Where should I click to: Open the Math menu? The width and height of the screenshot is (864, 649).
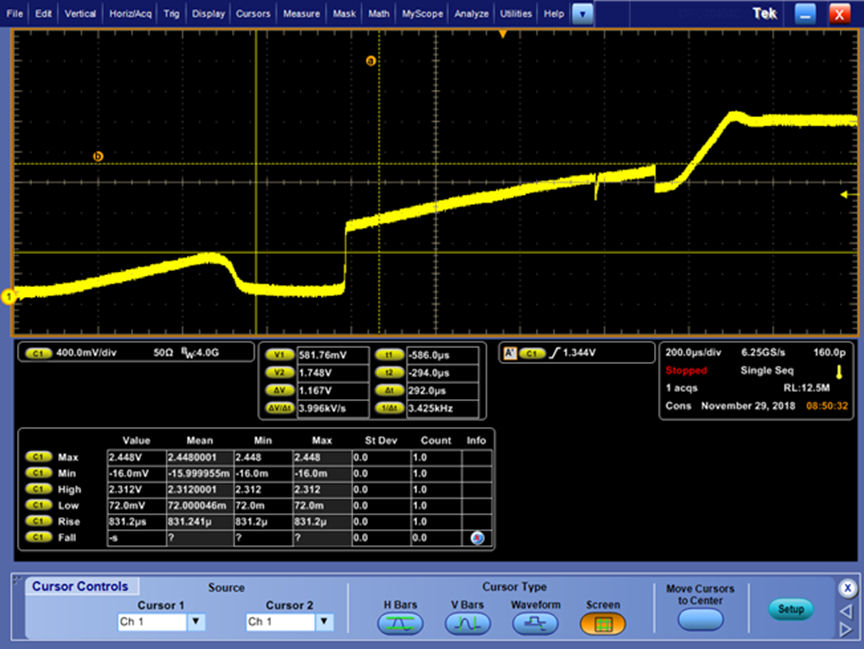pyautogui.click(x=379, y=14)
